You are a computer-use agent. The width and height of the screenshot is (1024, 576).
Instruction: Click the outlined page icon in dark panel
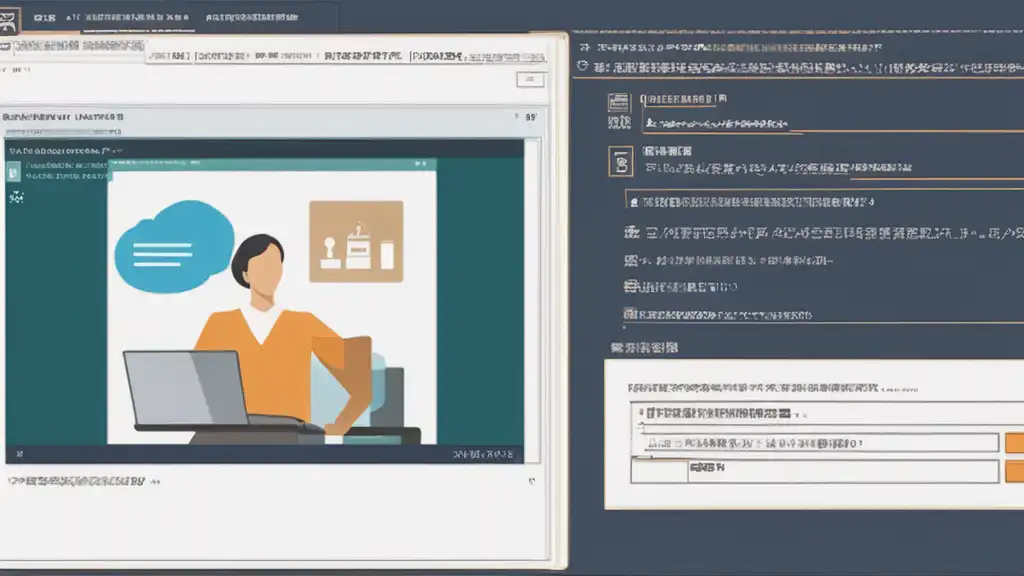click(620, 161)
